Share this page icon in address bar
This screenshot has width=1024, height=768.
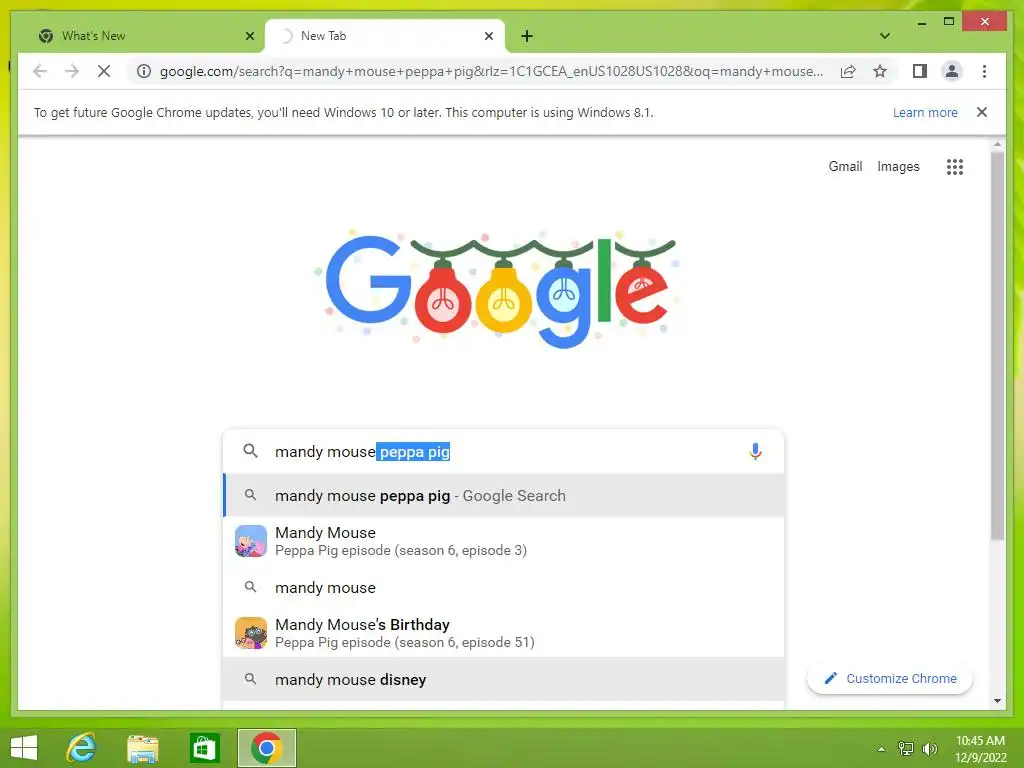[848, 71]
